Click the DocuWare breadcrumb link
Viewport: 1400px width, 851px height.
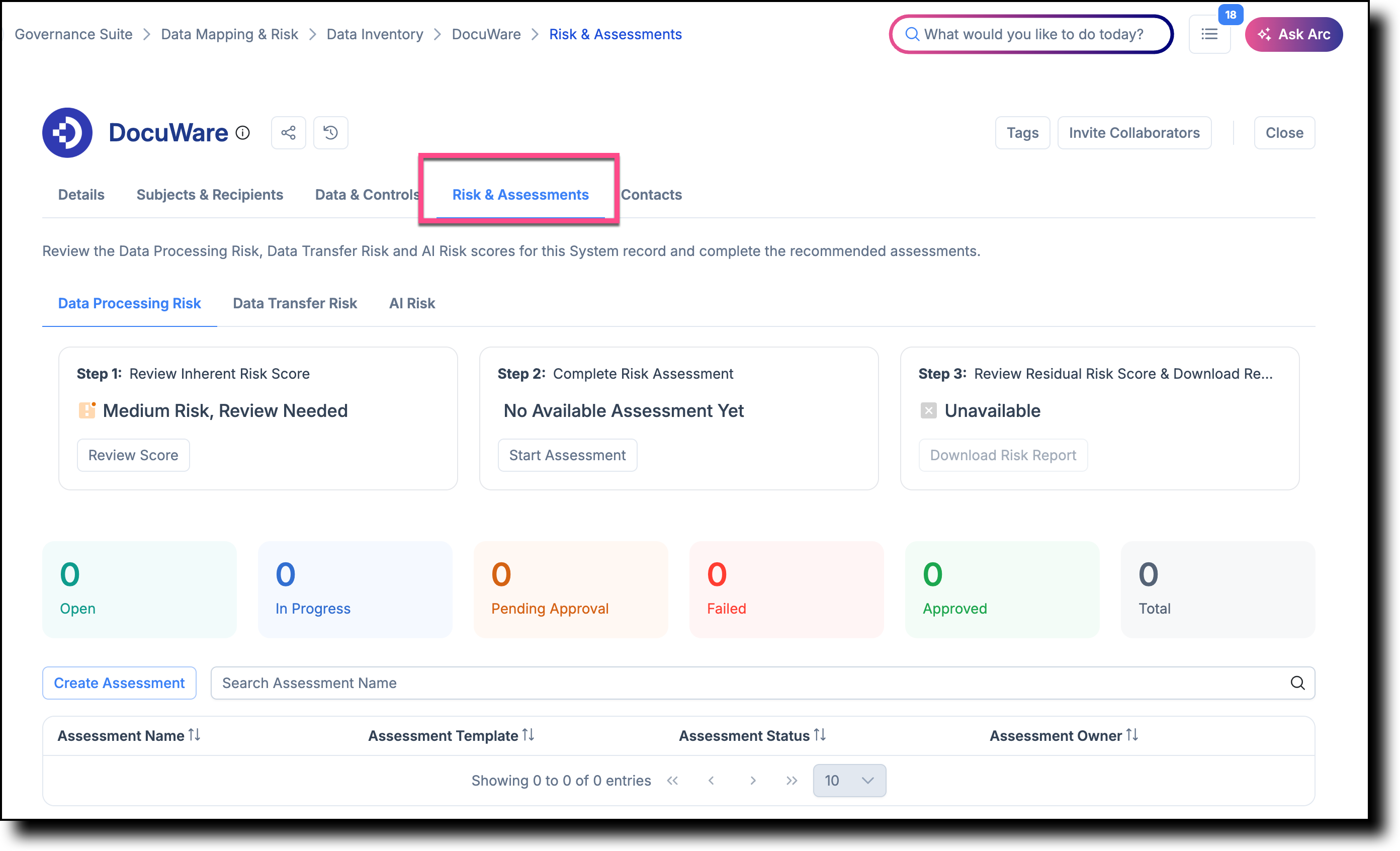click(486, 34)
